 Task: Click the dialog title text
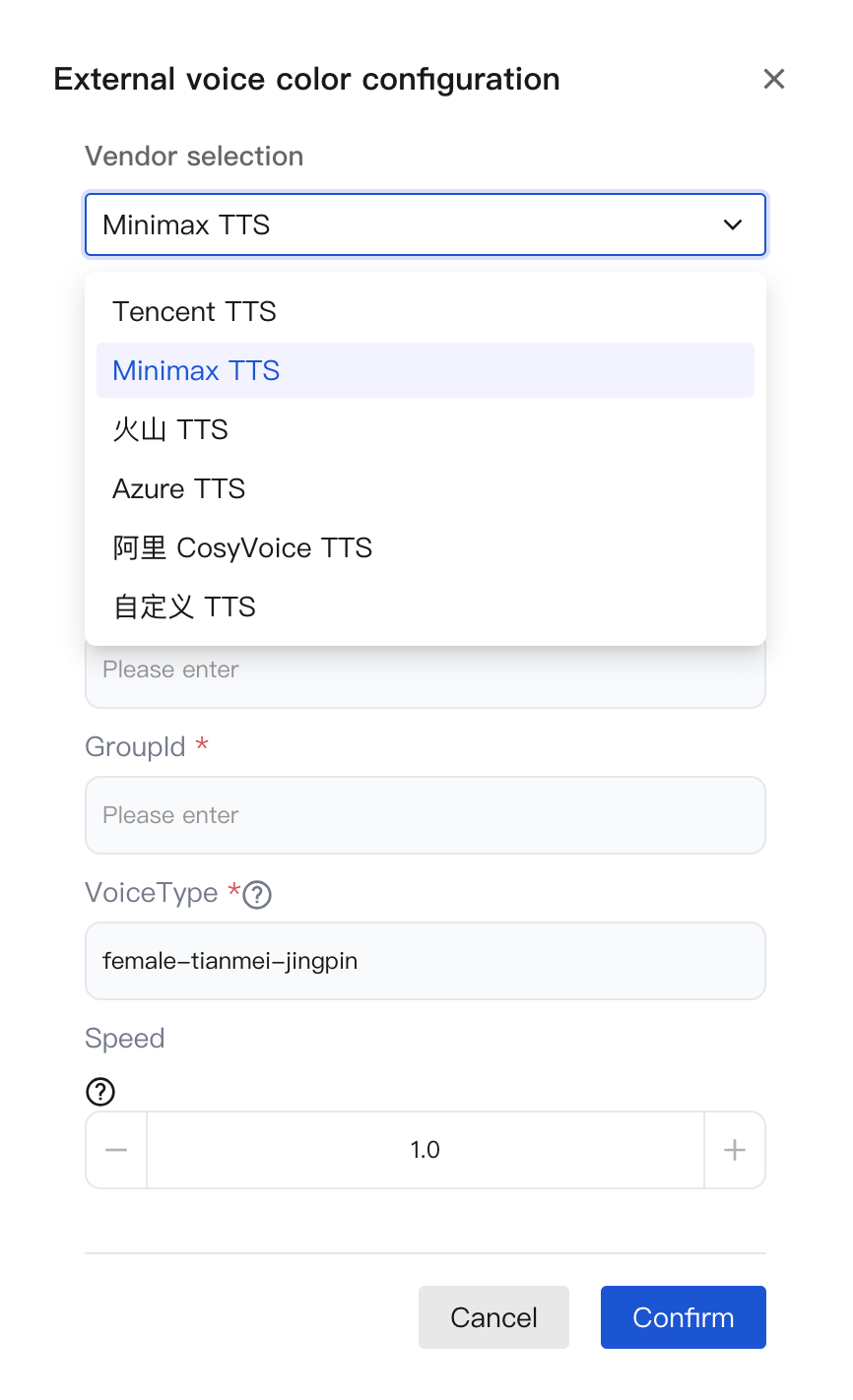click(306, 80)
